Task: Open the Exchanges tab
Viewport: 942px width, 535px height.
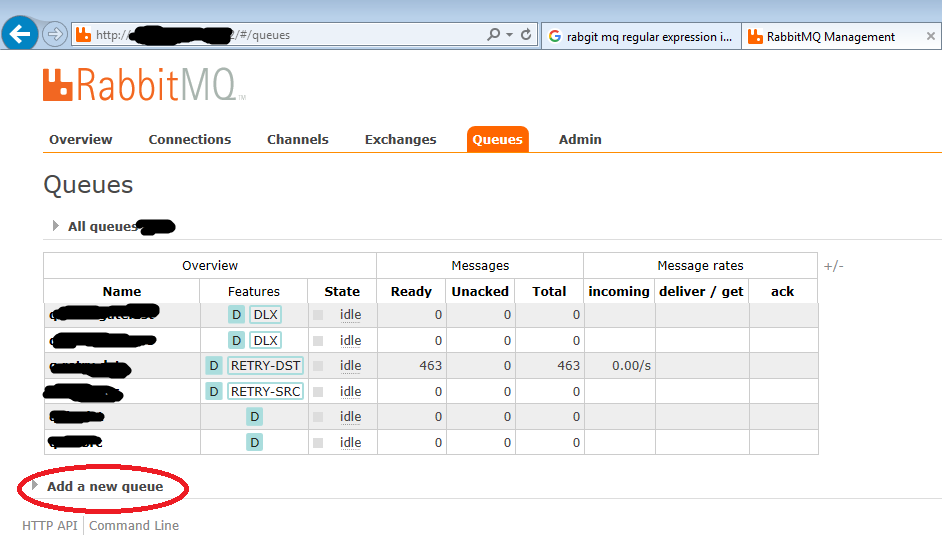Action: click(x=401, y=139)
